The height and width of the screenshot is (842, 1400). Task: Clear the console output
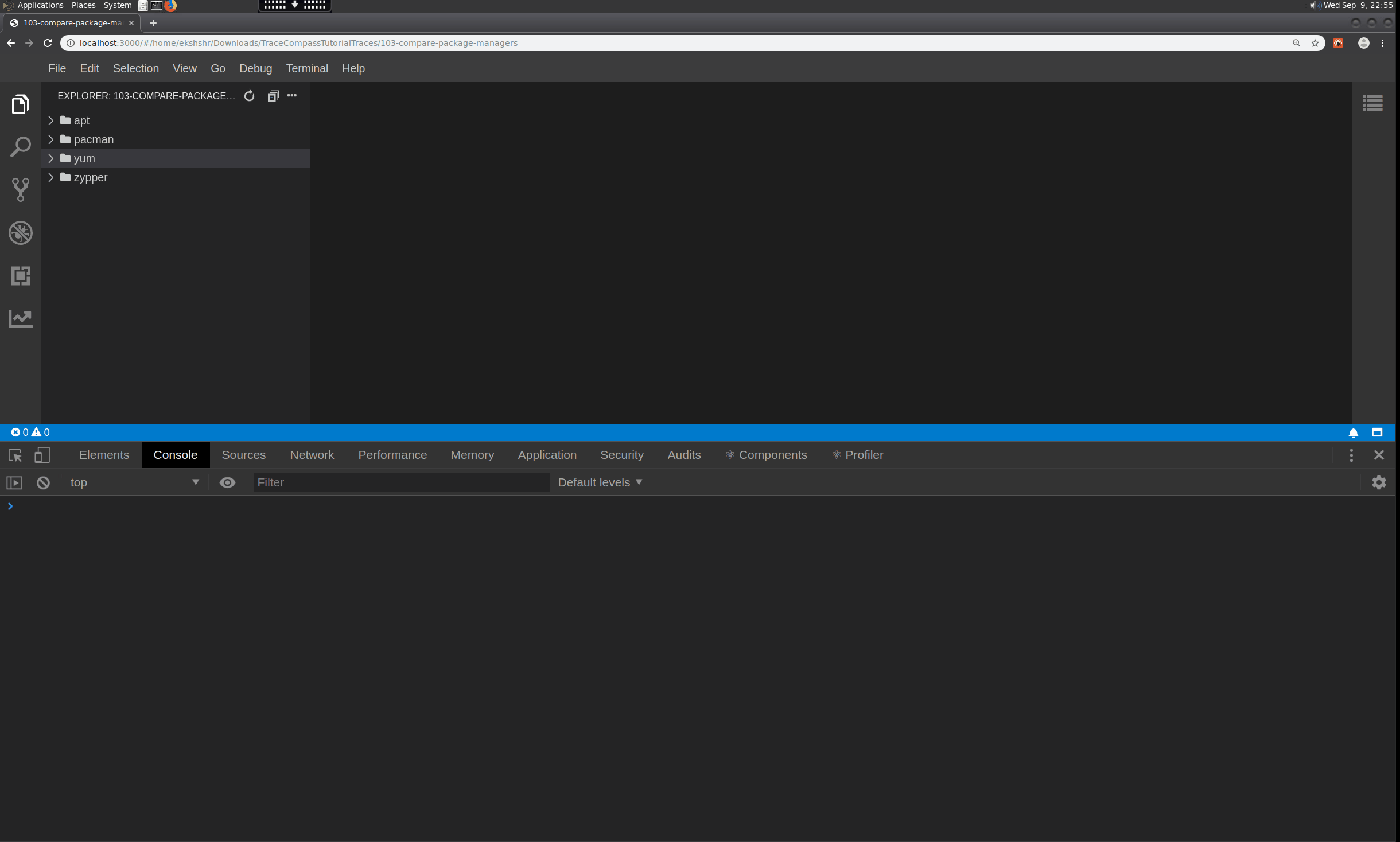43,482
